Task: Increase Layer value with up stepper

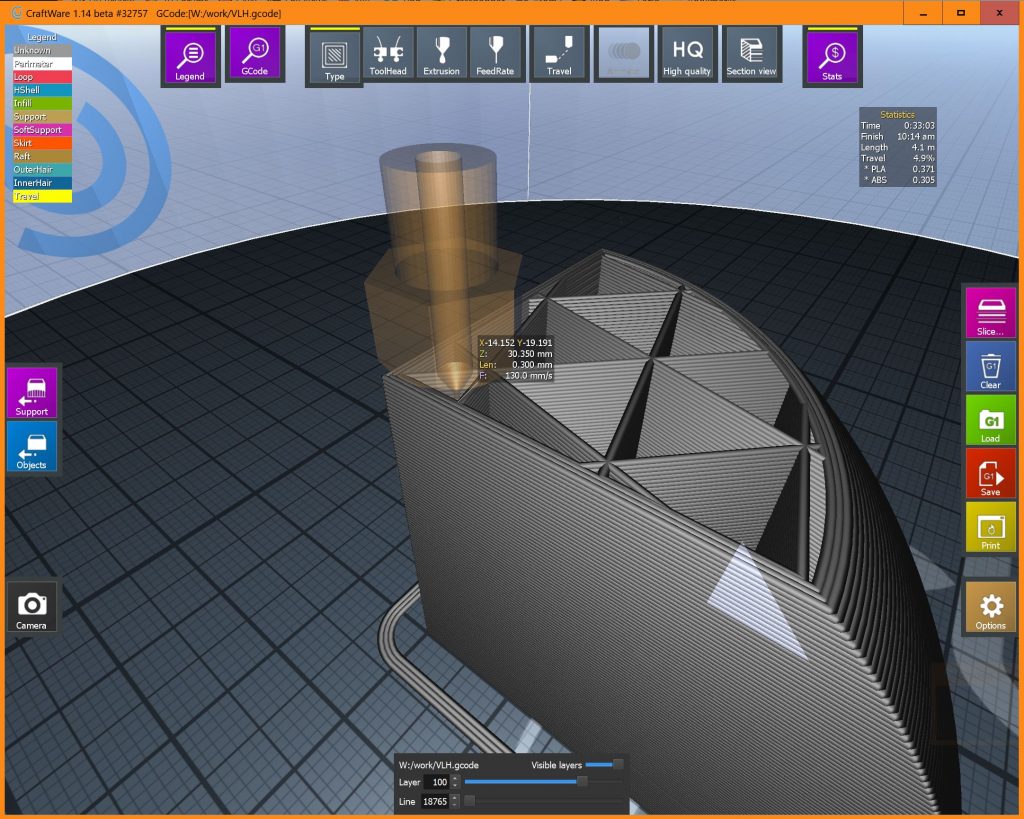Action: tap(456, 778)
